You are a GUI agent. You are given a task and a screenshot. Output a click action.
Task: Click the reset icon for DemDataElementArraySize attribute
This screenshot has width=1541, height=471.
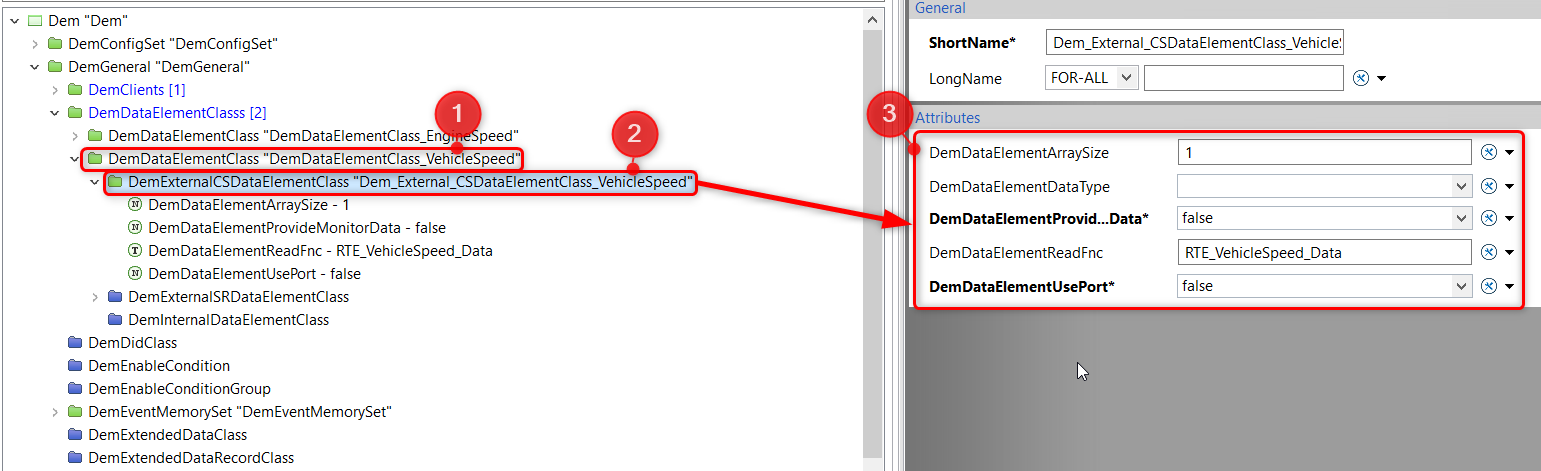[x=1488, y=152]
